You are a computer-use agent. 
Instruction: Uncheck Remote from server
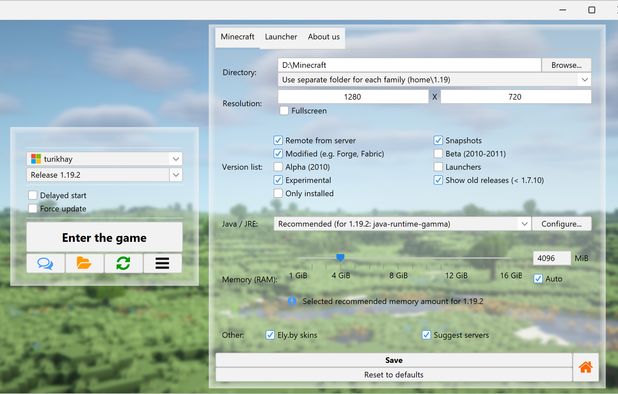pos(278,140)
